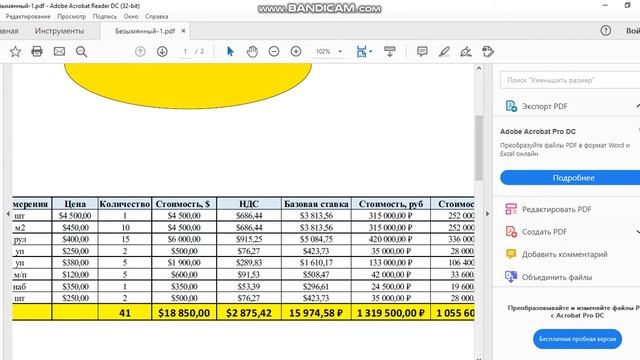Open find text magnifier in toolbar
640x360 pixels.
[81, 51]
